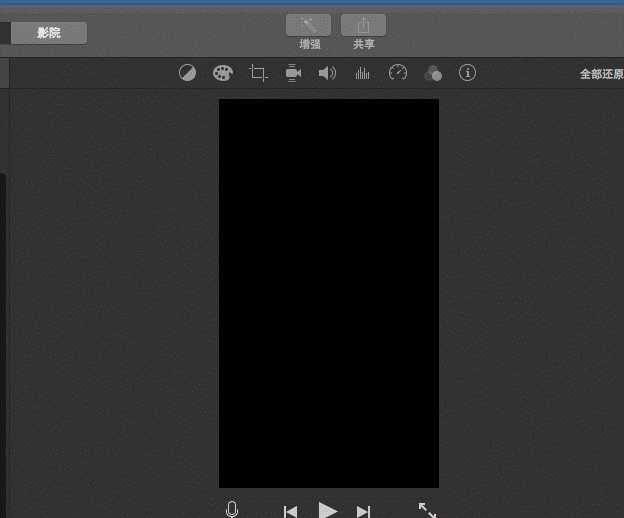This screenshot has height=518, width=624.
Task: Show the clip information panel
Action: pos(467,73)
